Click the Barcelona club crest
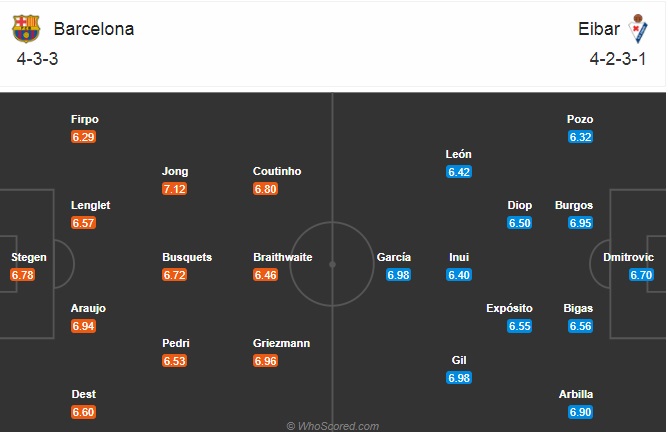The image size is (668, 432). click(x=26, y=29)
